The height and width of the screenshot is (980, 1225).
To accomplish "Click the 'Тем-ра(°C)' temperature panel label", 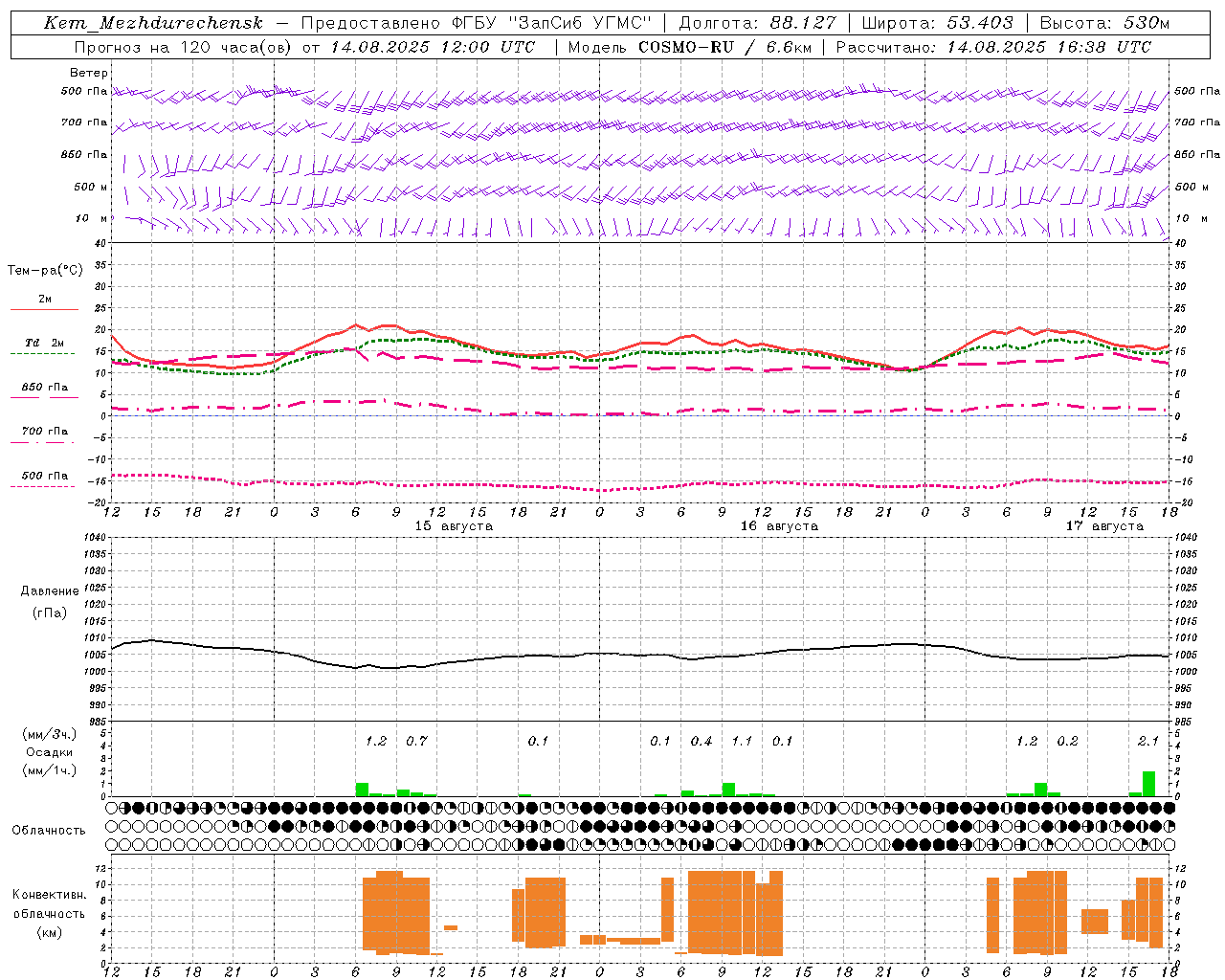I will click(45, 270).
